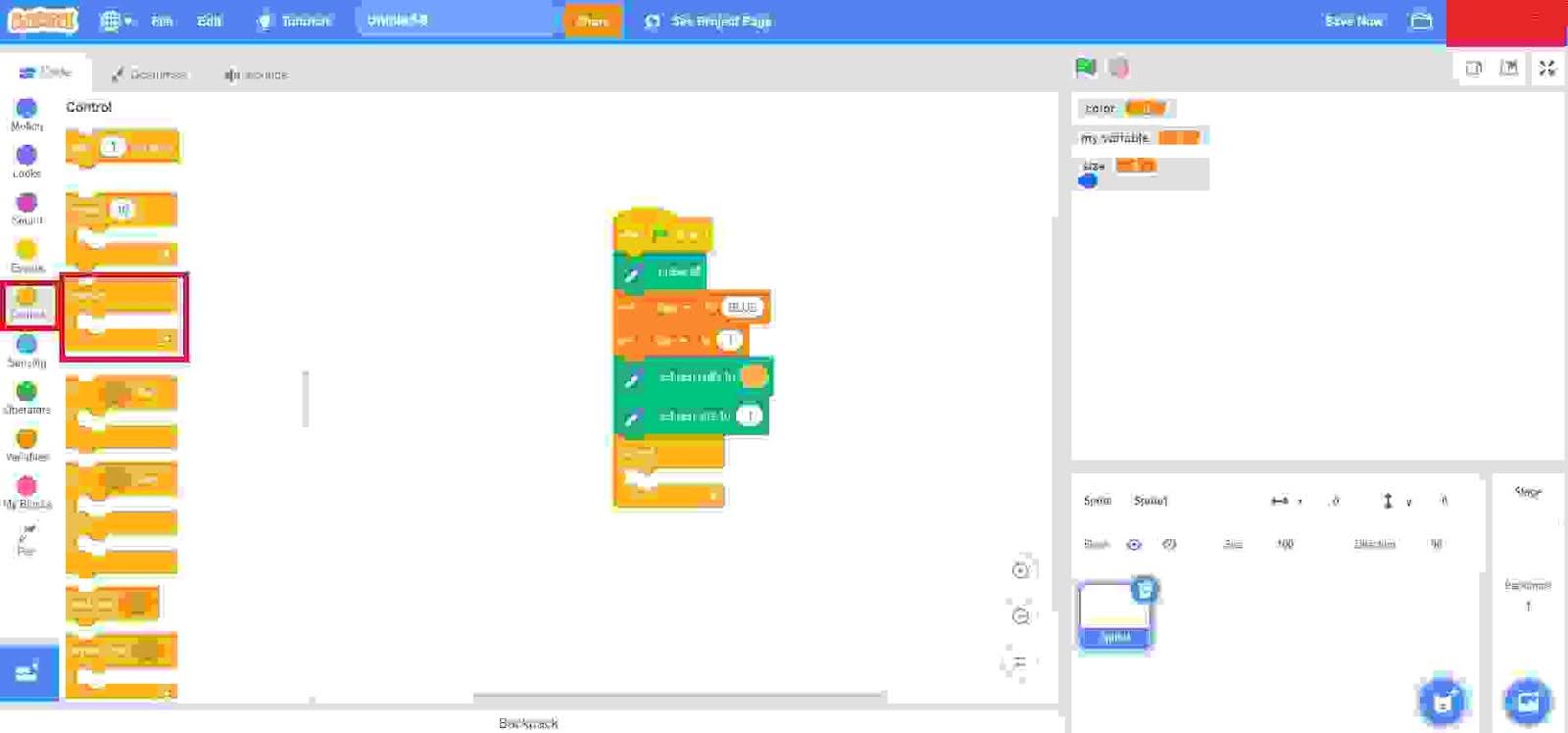Open My Stuff folder icon

coord(1421,20)
